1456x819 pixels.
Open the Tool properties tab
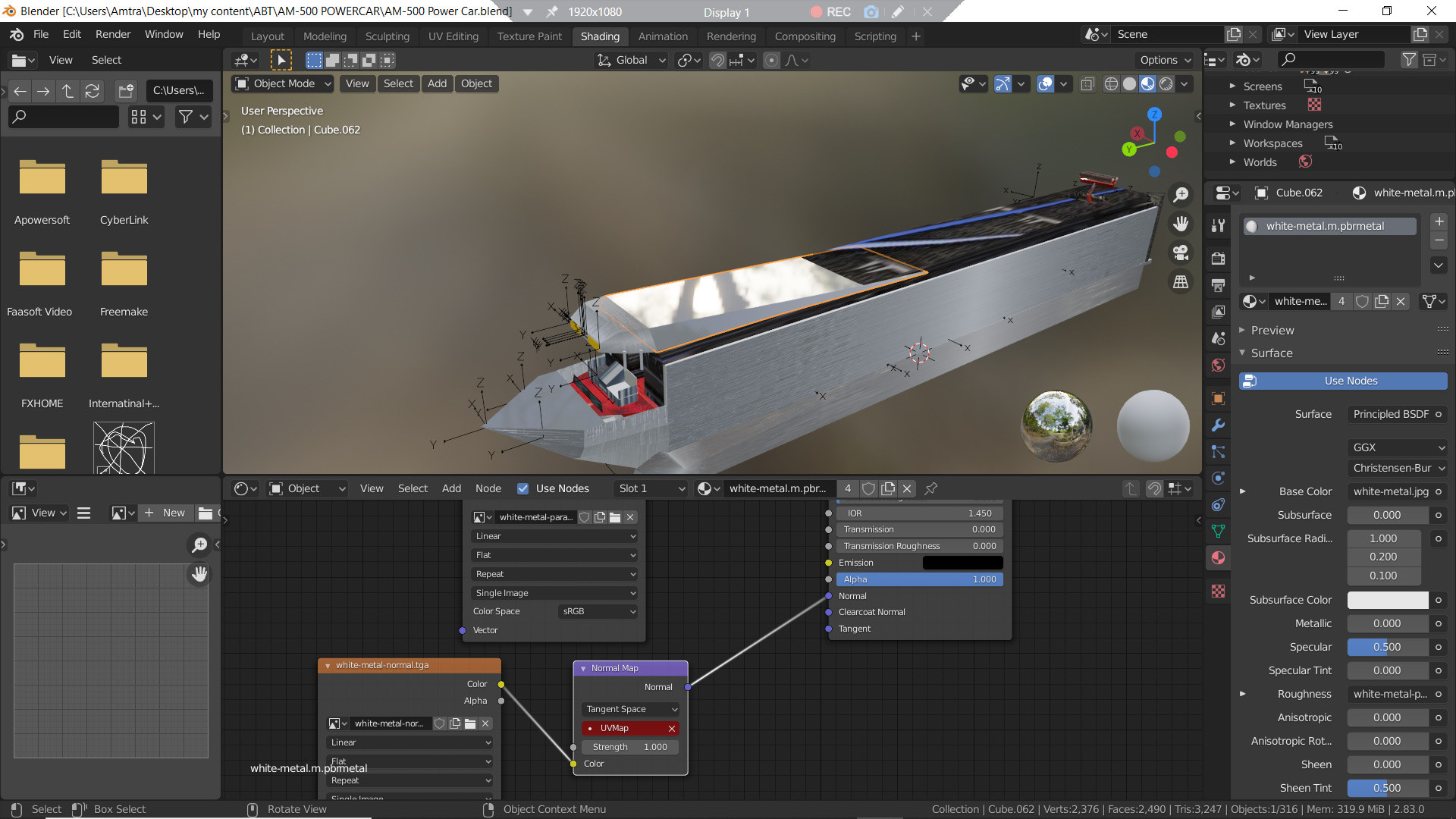(x=1219, y=225)
